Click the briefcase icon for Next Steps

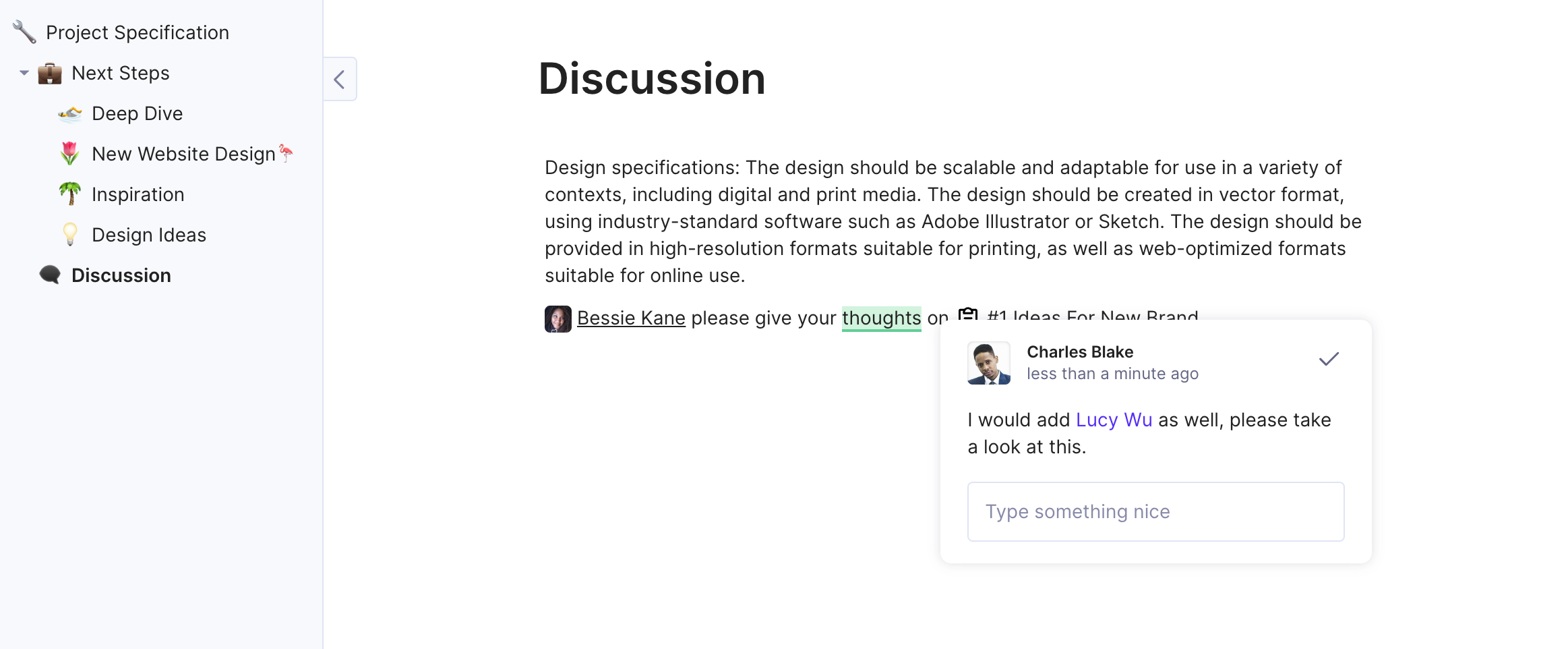click(x=50, y=73)
